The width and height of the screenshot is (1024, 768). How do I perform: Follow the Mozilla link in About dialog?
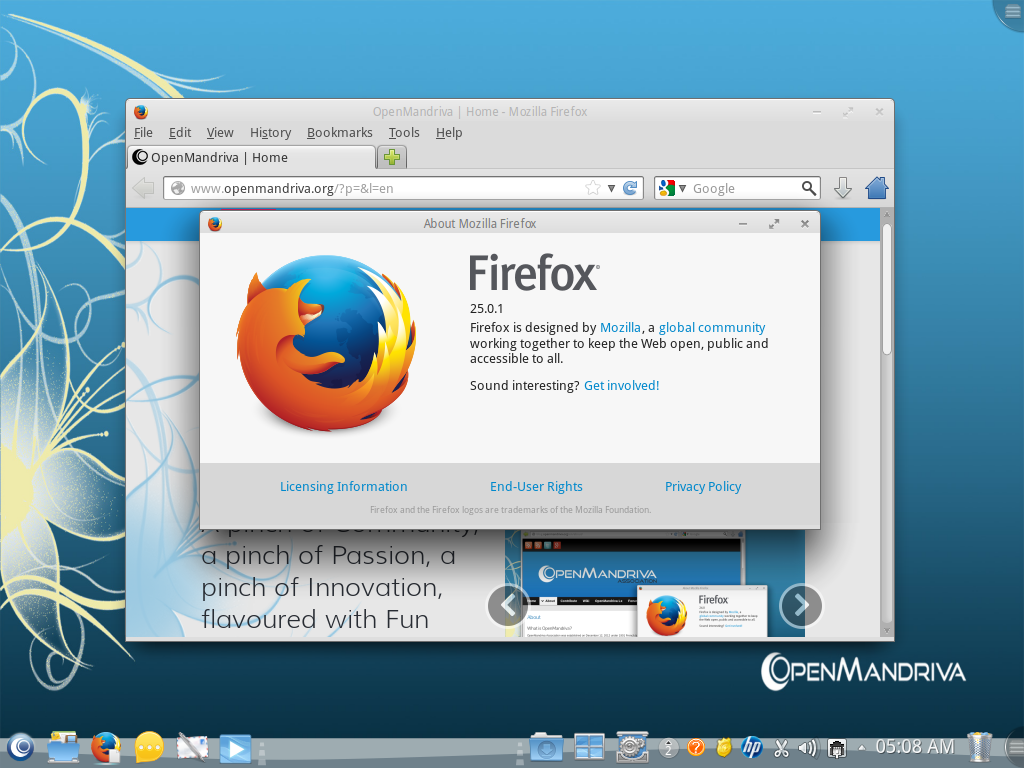coord(620,327)
